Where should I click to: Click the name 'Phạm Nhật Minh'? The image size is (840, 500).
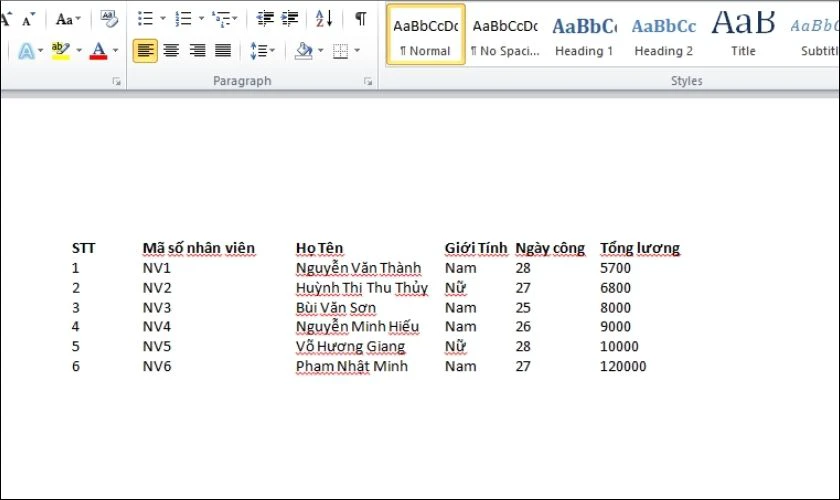point(351,367)
